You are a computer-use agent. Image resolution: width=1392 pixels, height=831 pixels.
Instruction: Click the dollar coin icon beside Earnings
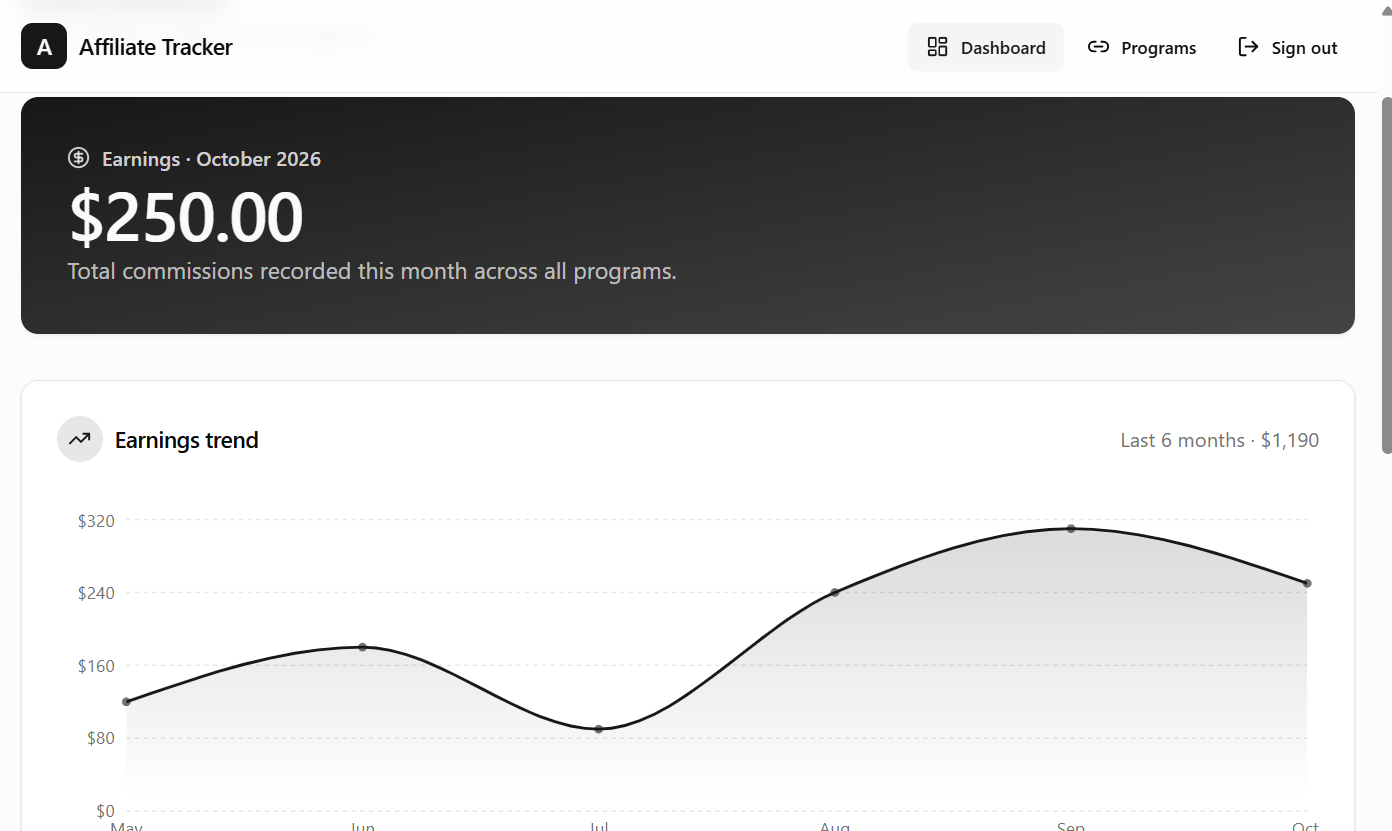(x=78, y=158)
